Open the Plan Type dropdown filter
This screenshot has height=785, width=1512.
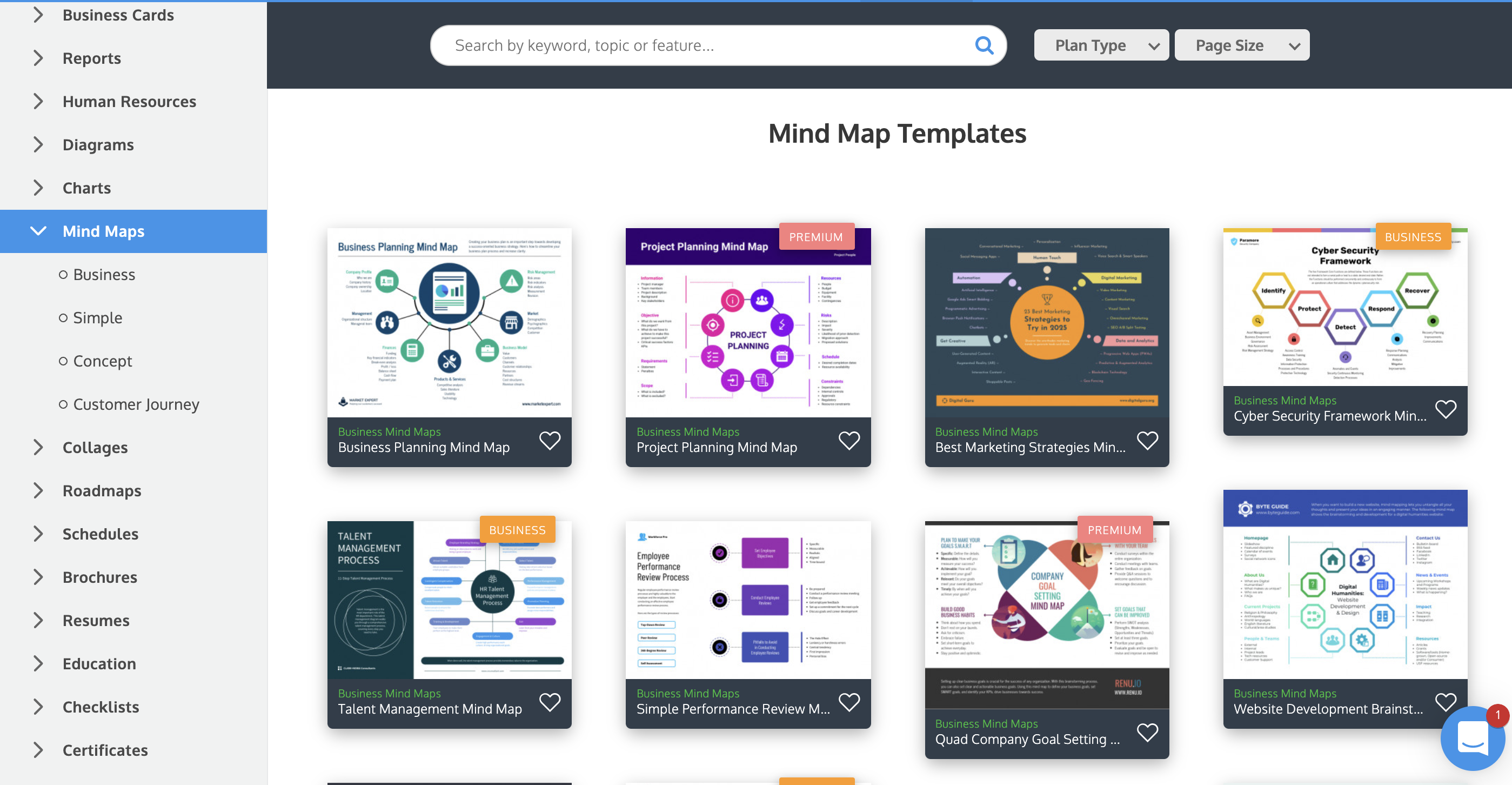pyautogui.click(x=1099, y=45)
